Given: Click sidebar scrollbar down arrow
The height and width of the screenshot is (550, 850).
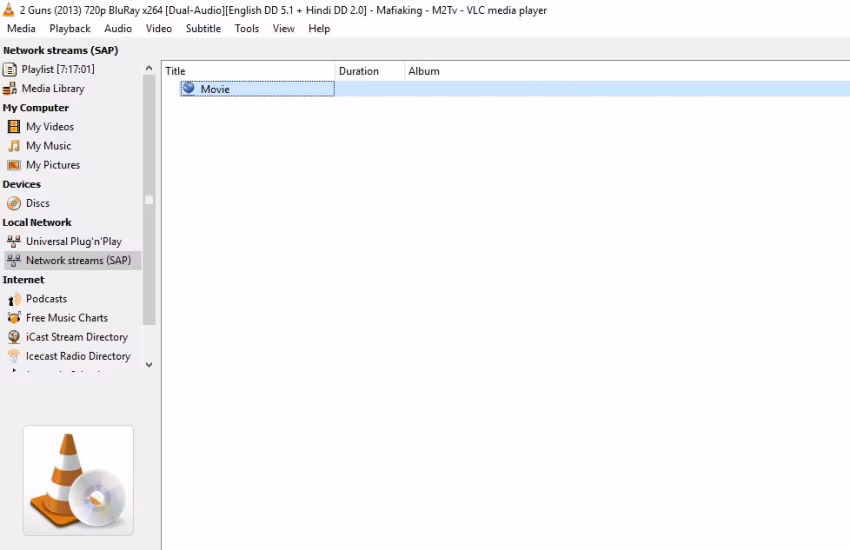Looking at the screenshot, I should coord(149,365).
